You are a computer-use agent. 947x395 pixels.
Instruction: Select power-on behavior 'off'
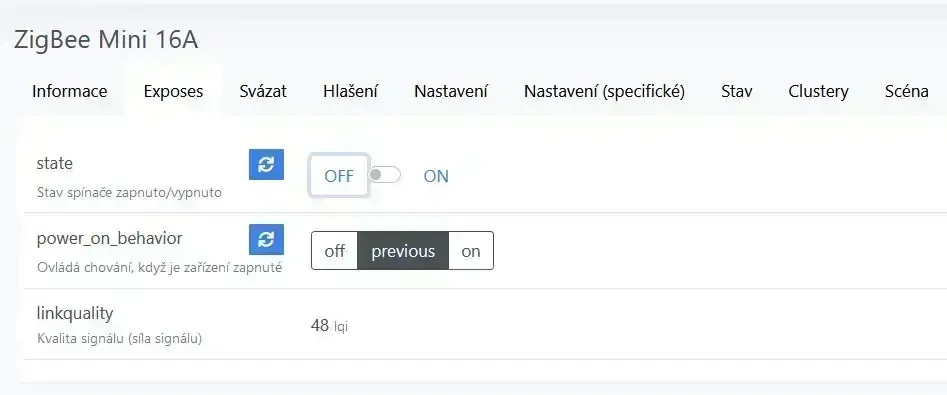point(335,251)
